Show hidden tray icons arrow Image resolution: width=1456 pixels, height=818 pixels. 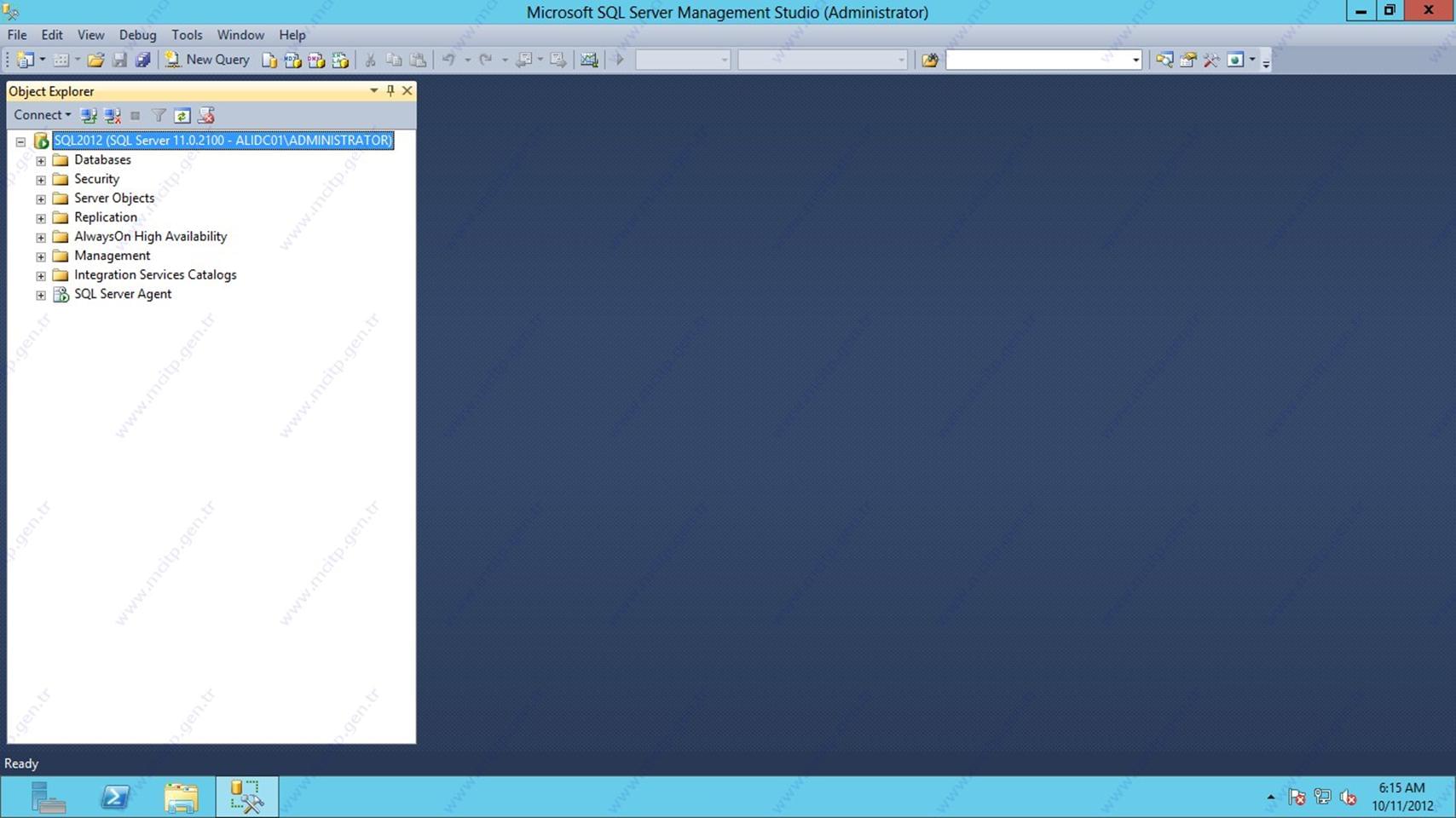tap(1271, 798)
